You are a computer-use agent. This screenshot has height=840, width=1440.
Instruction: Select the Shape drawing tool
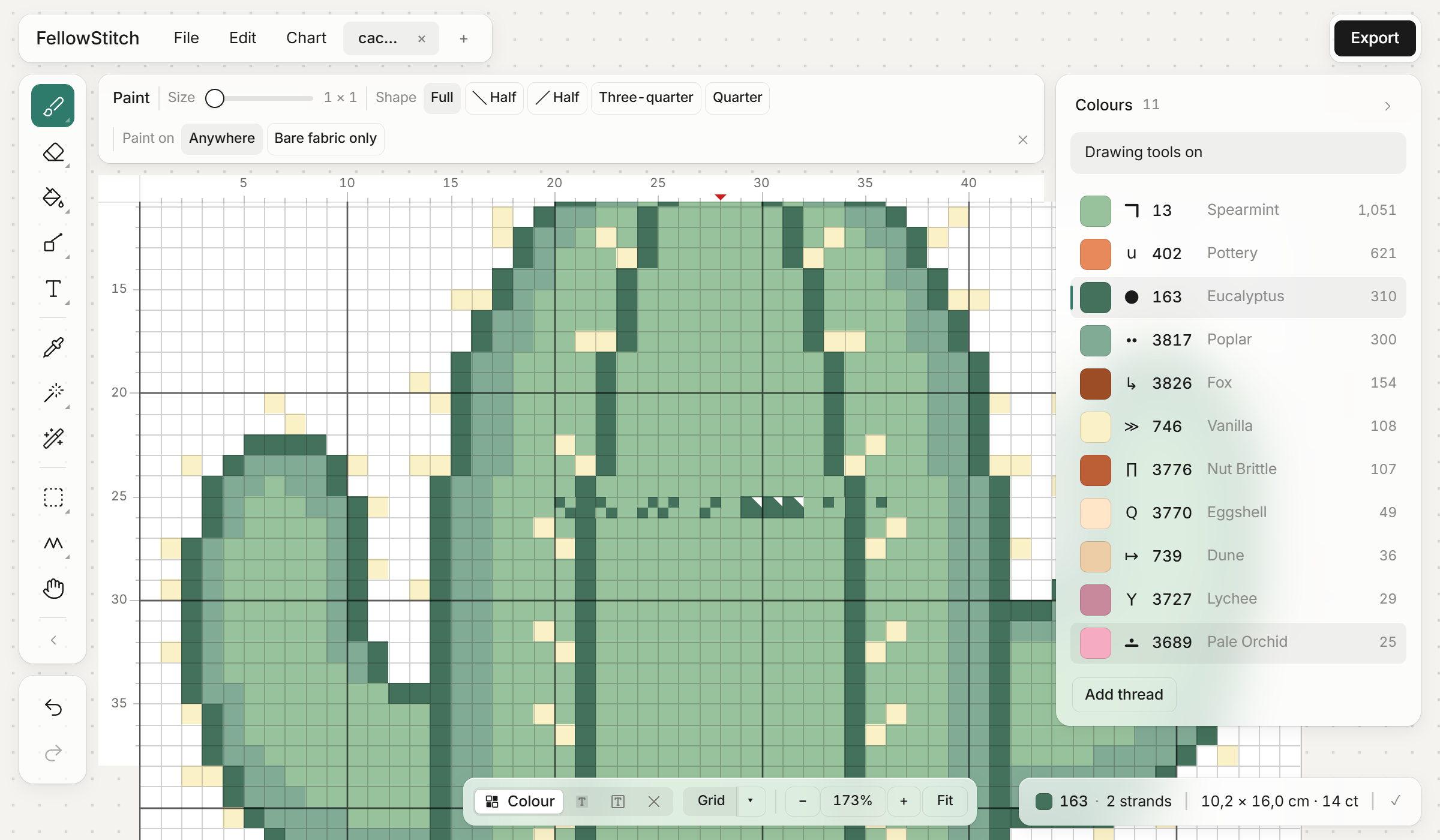pos(53,243)
